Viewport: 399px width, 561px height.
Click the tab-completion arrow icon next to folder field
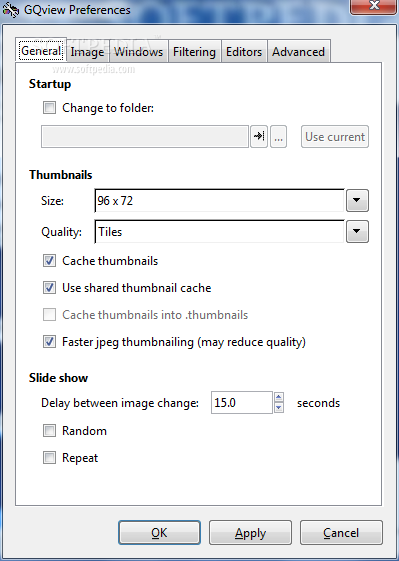tap(259, 136)
